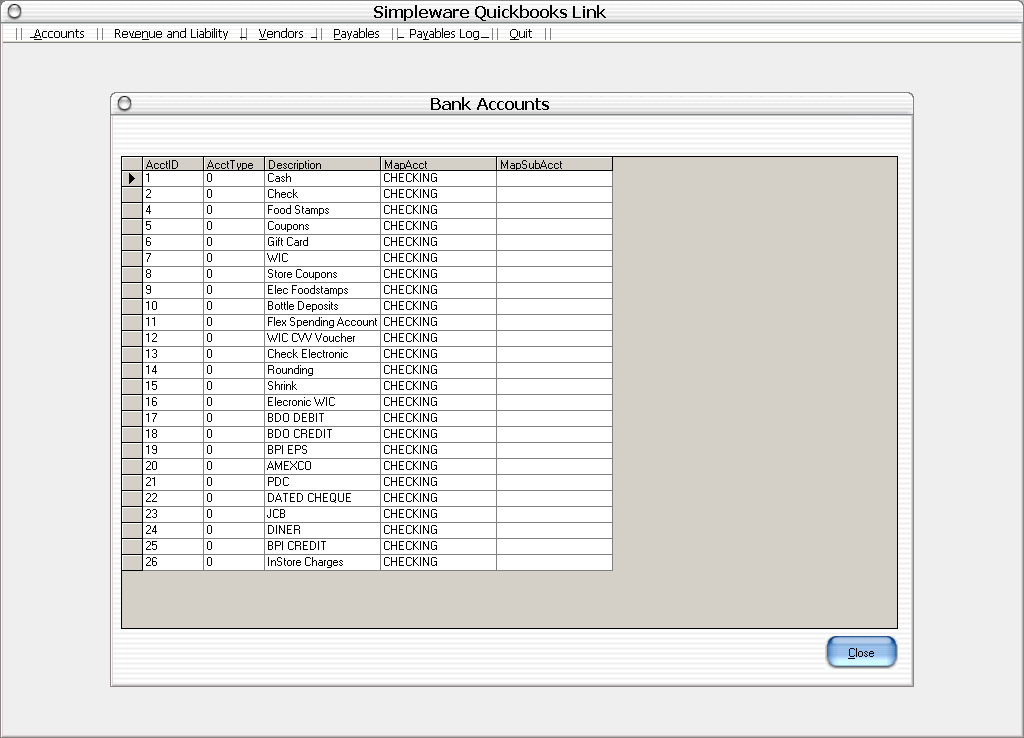1024x738 pixels.
Task: Click the AcctID cell showing 26
Action: tap(173, 562)
